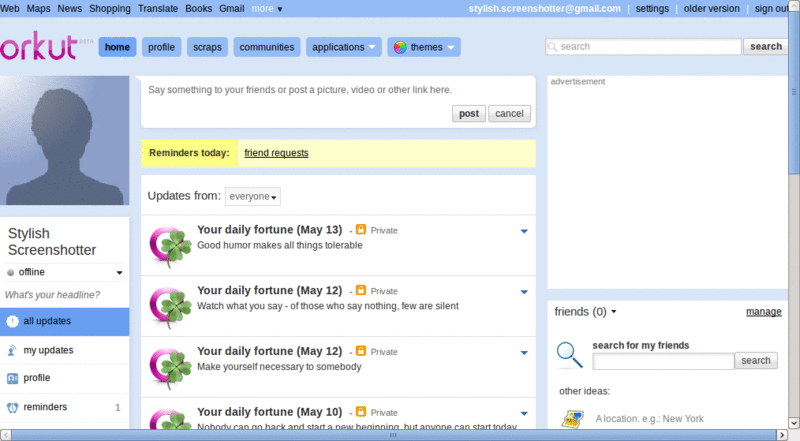Click the all updates exclamation icon
Image resolution: width=800 pixels, height=441 pixels.
[12, 321]
